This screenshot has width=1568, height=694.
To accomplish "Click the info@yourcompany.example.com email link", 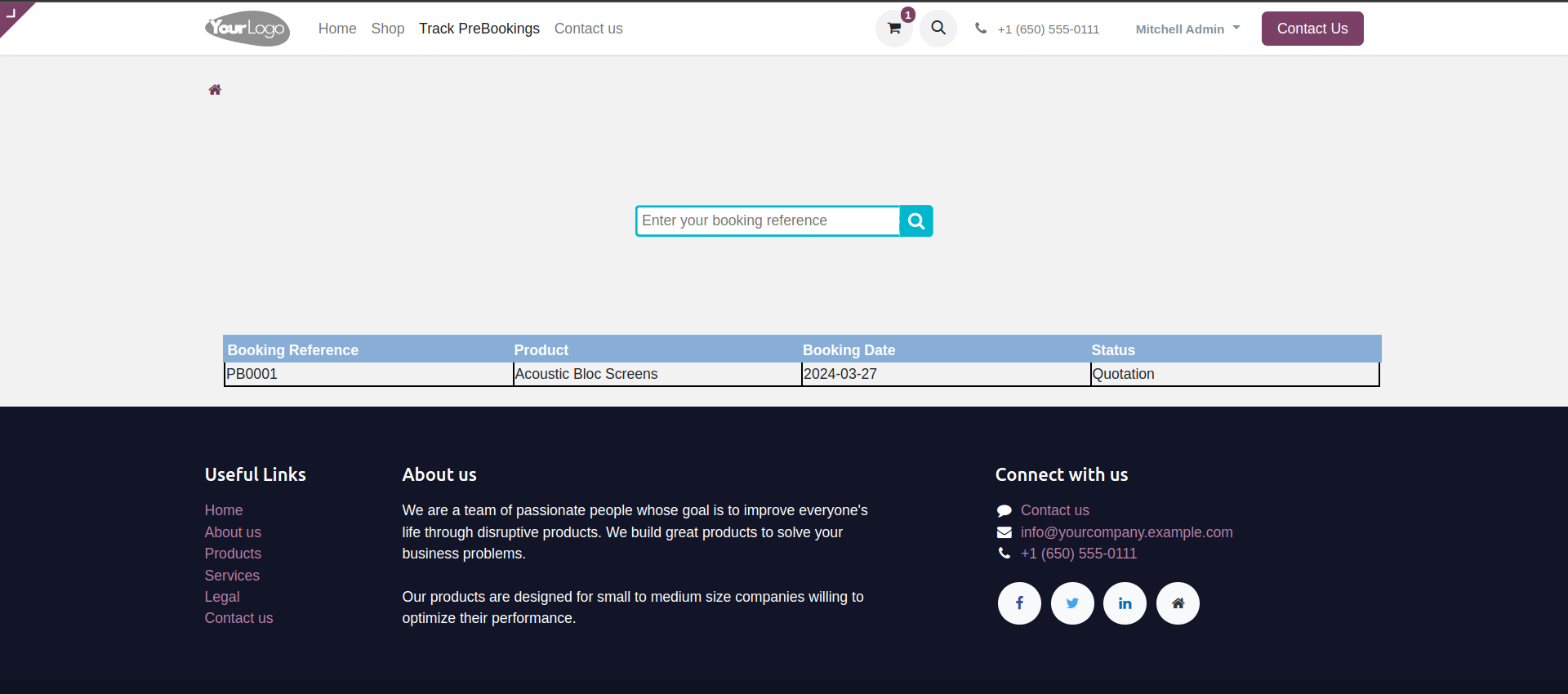I will click(x=1126, y=532).
